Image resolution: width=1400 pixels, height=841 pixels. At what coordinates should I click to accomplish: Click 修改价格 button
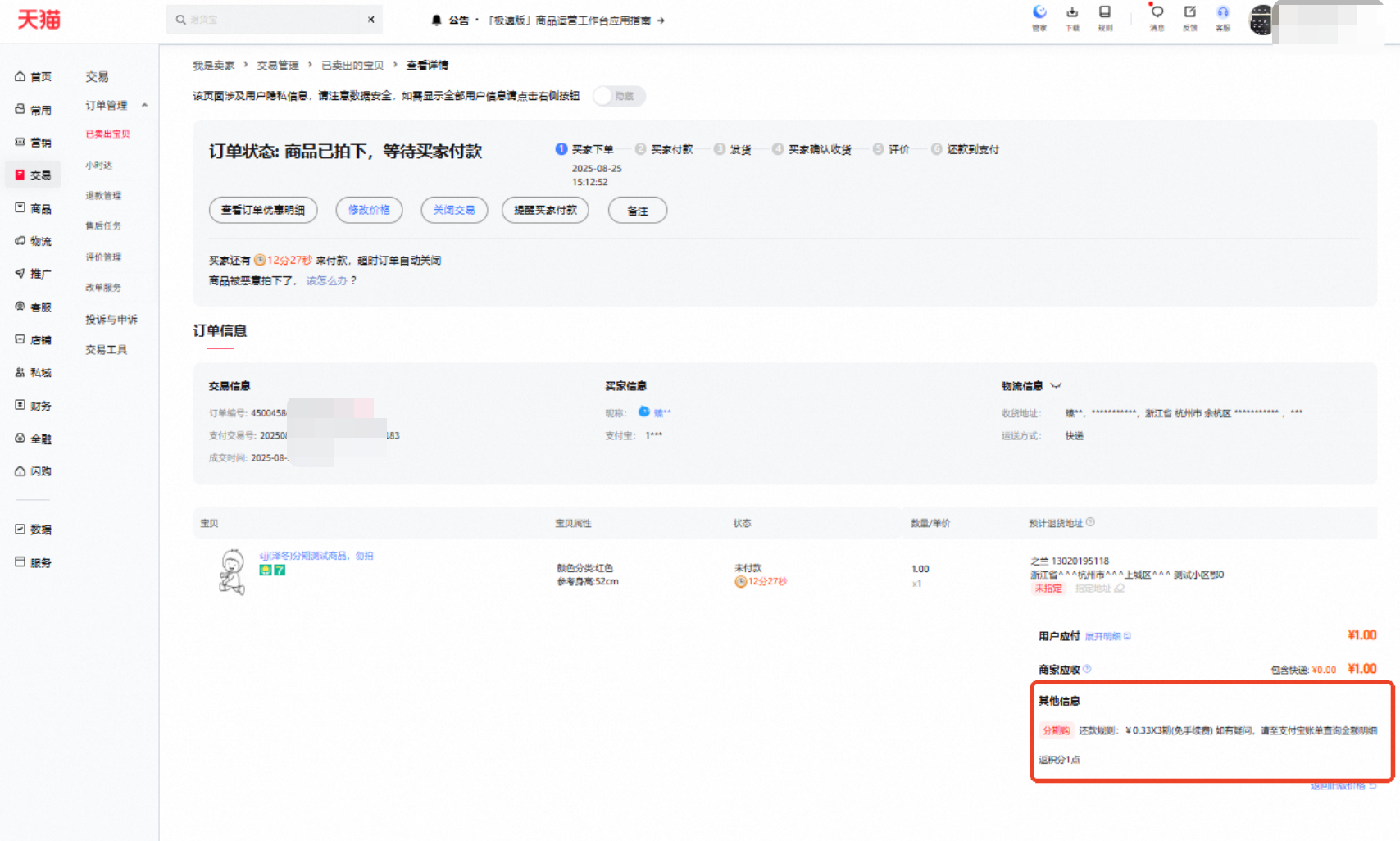click(369, 210)
